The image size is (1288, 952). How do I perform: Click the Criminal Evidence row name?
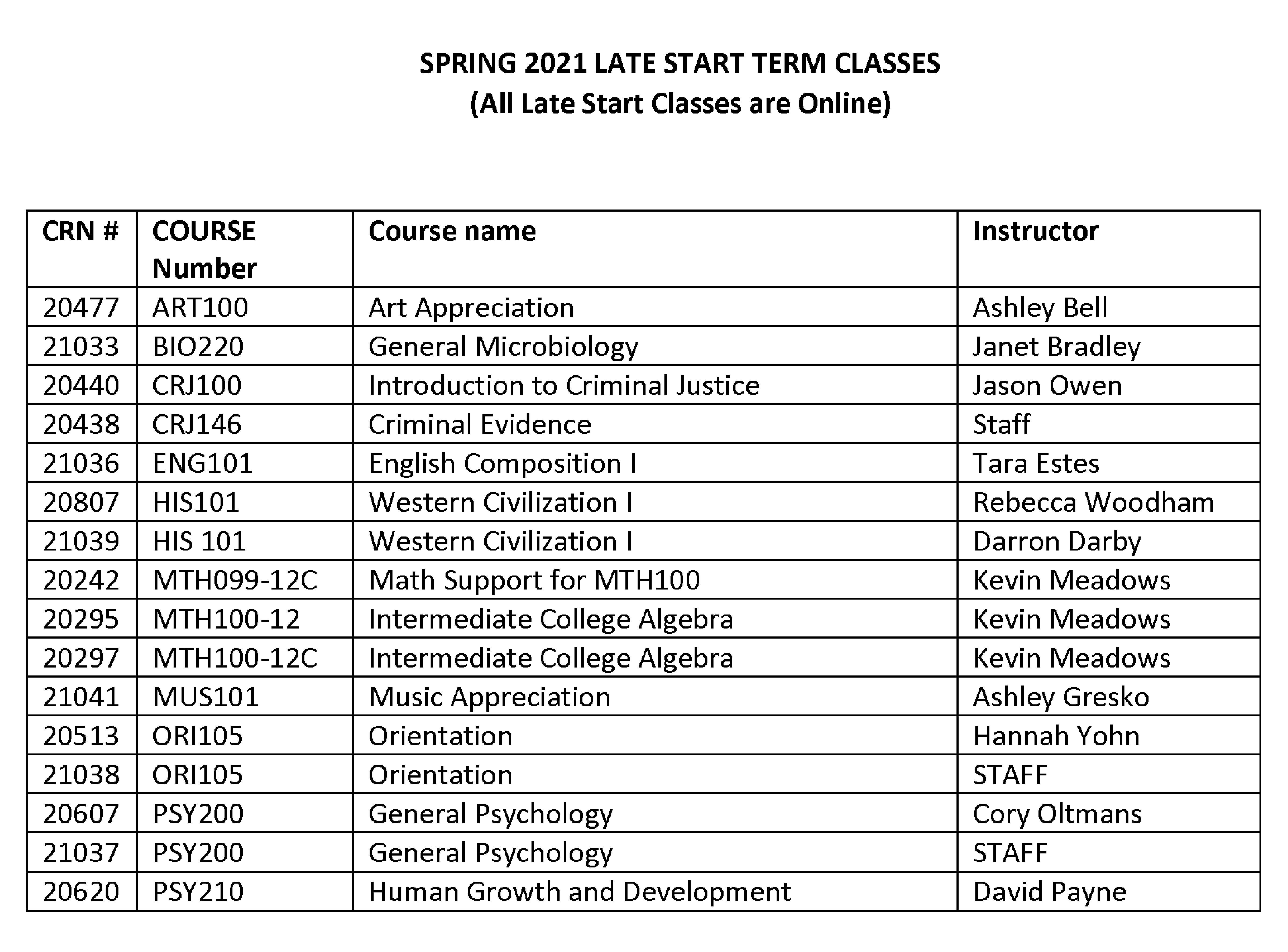[479, 424]
